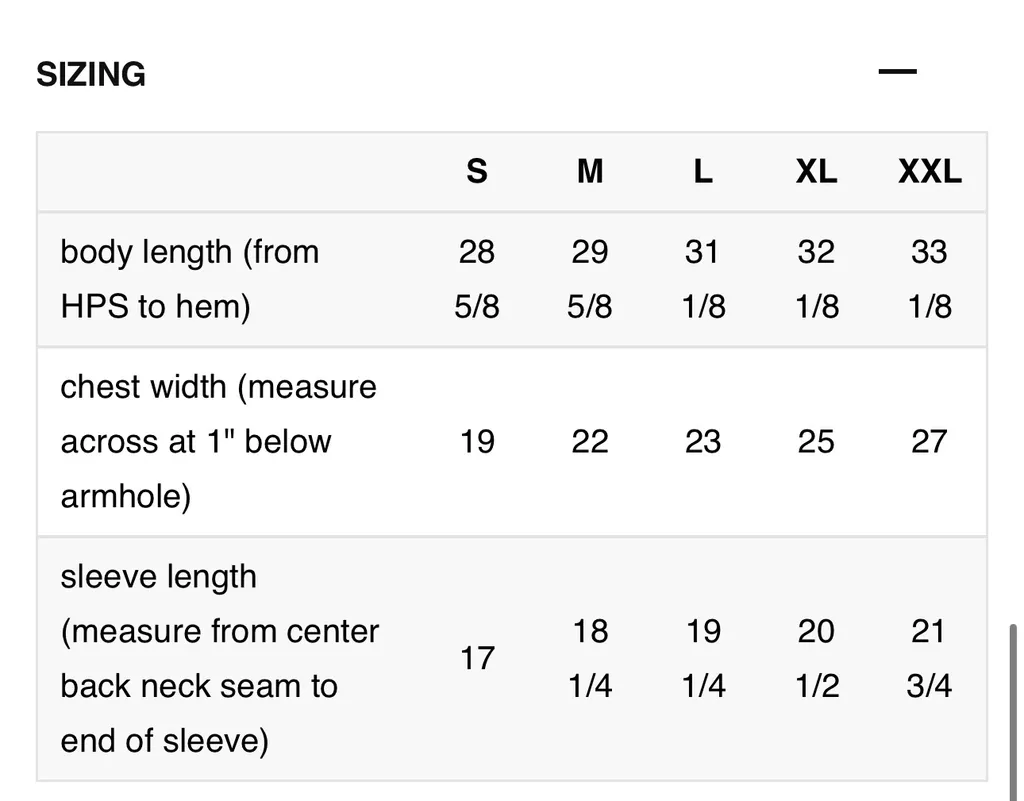Click the XXL sleeve length value 21 3/4
Screen dimensions: 1024x801
(929, 658)
